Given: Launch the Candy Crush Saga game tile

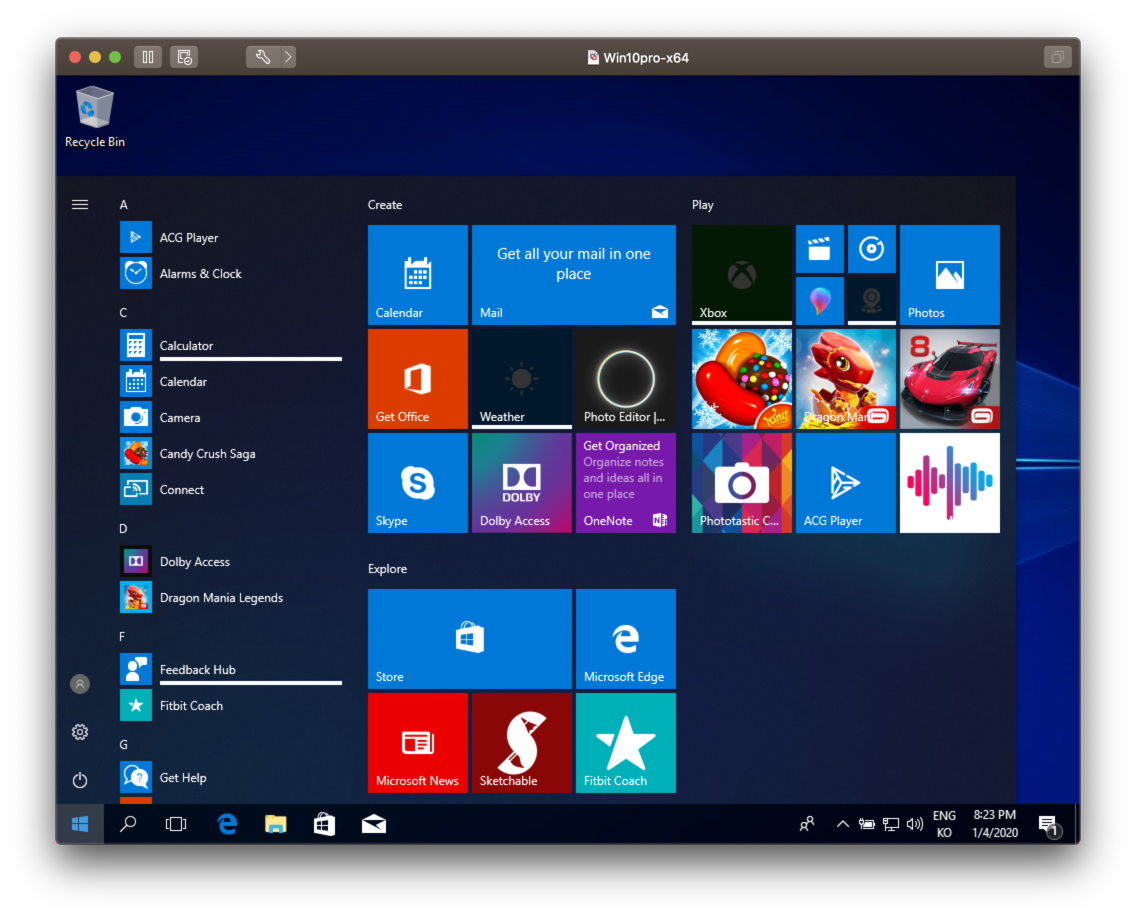Looking at the screenshot, I should click(x=741, y=378).
